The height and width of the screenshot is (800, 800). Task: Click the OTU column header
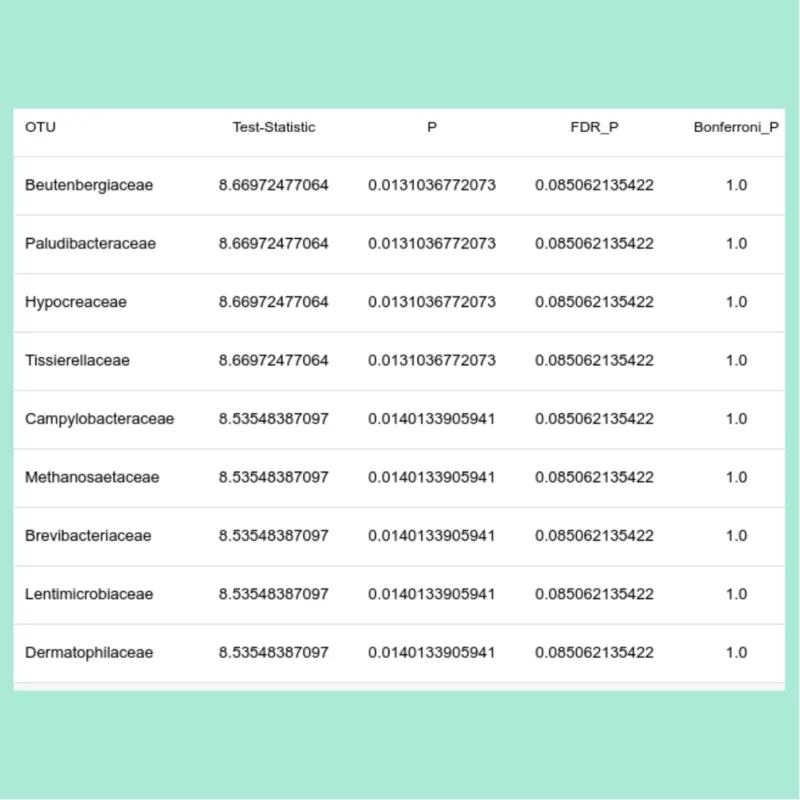tap(41, 127)
